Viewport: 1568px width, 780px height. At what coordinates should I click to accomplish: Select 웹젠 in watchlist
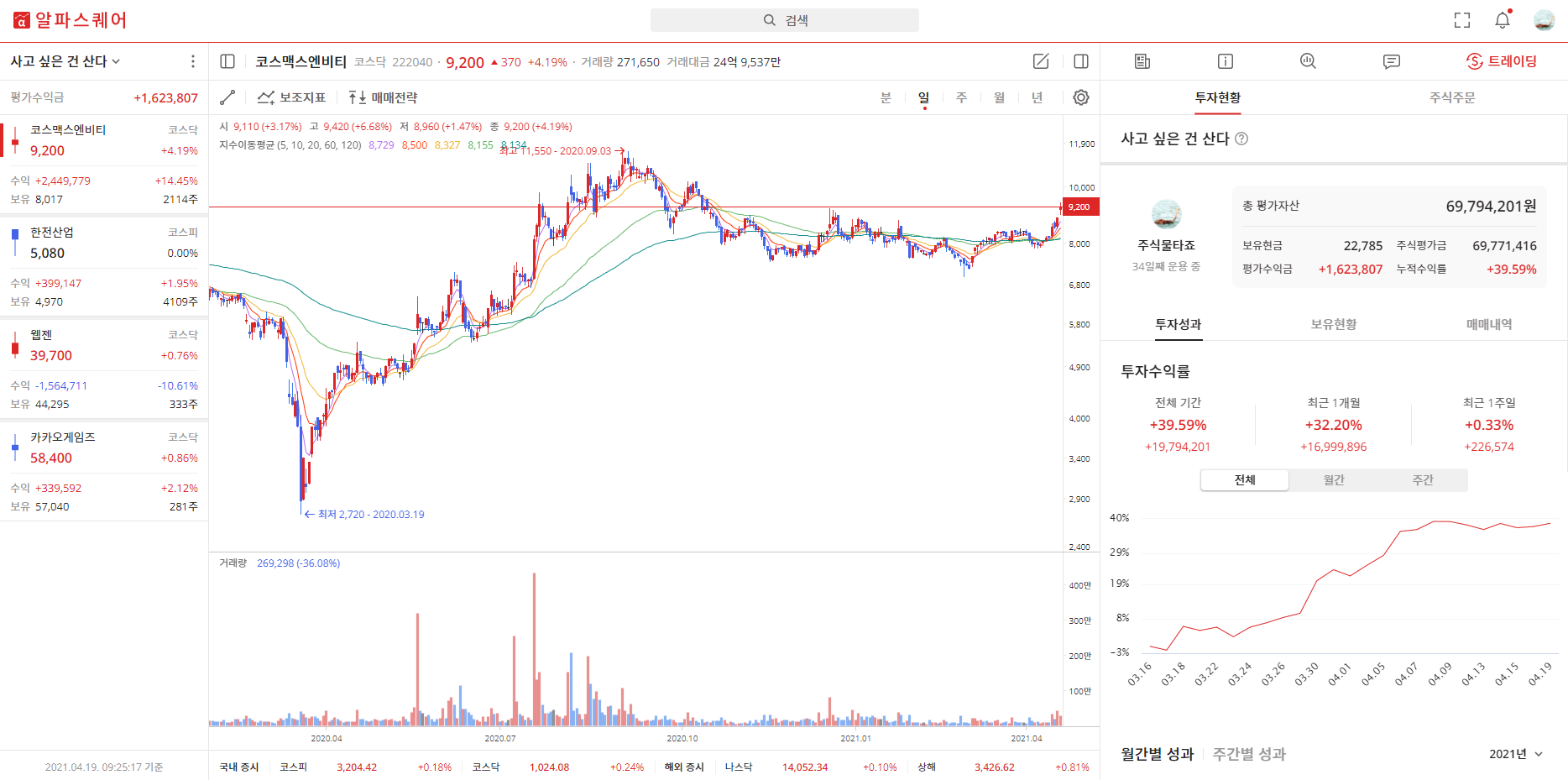click(x=104, y=369)
